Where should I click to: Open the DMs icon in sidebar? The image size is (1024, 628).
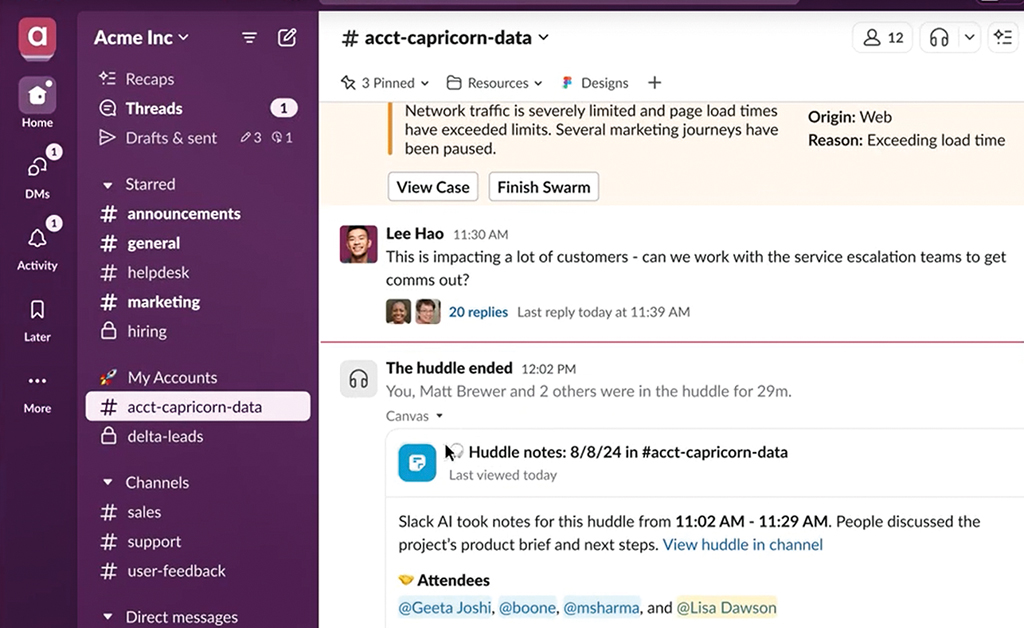coord(37,167)
